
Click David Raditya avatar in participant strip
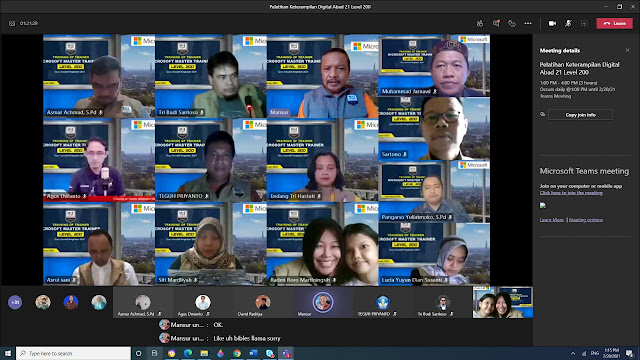pos(262,302)
